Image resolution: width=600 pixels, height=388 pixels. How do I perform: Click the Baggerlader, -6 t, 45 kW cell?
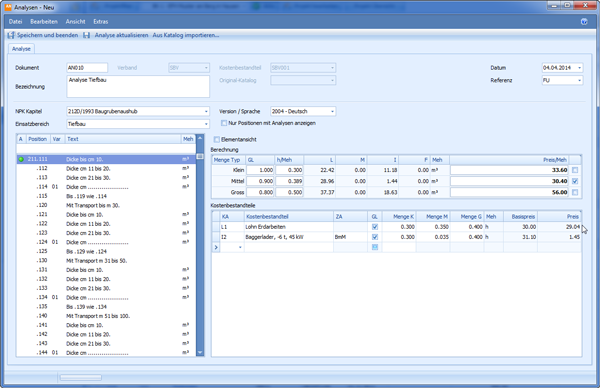point(289,237)
